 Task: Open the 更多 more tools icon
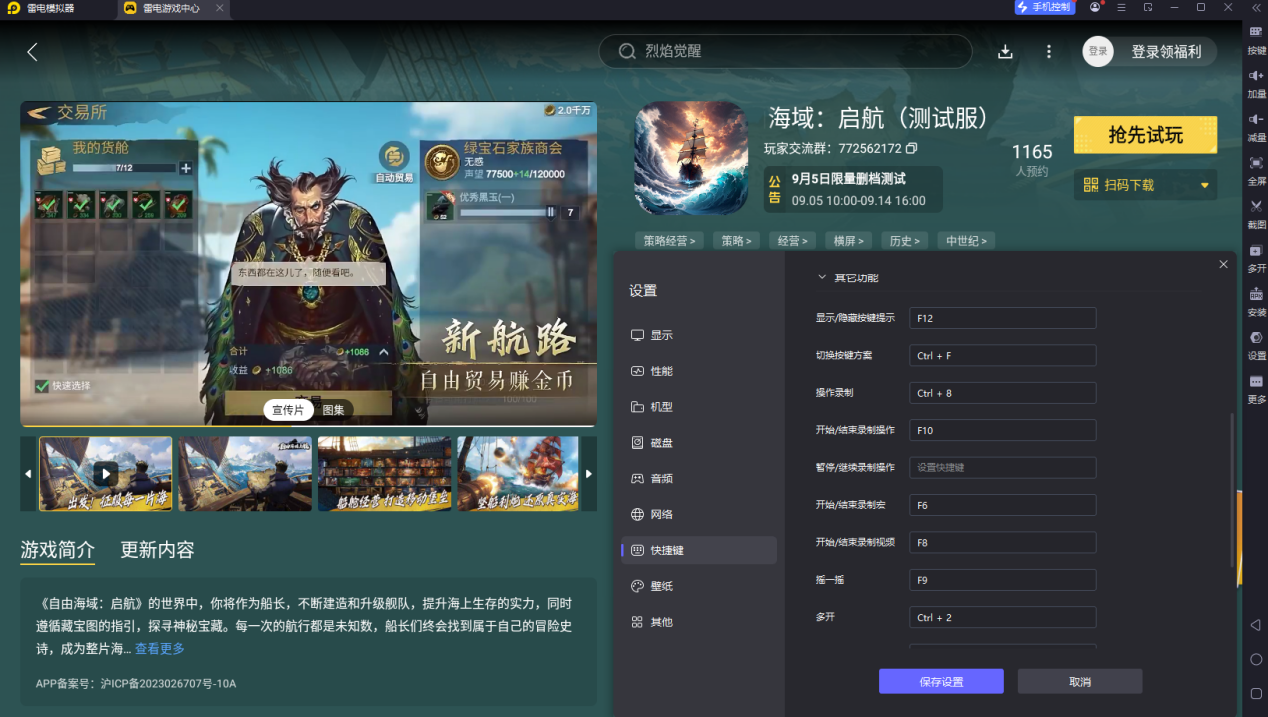pyautogui.click(x=1256, y=382)
